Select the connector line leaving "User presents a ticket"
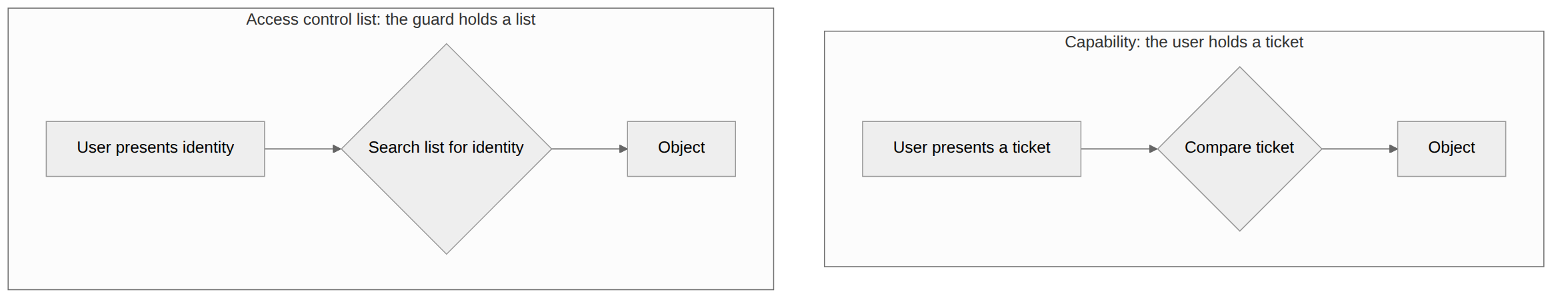The height and width of the screenshot is (302, 1568). pyautogui.click(x=1115, y=149)
